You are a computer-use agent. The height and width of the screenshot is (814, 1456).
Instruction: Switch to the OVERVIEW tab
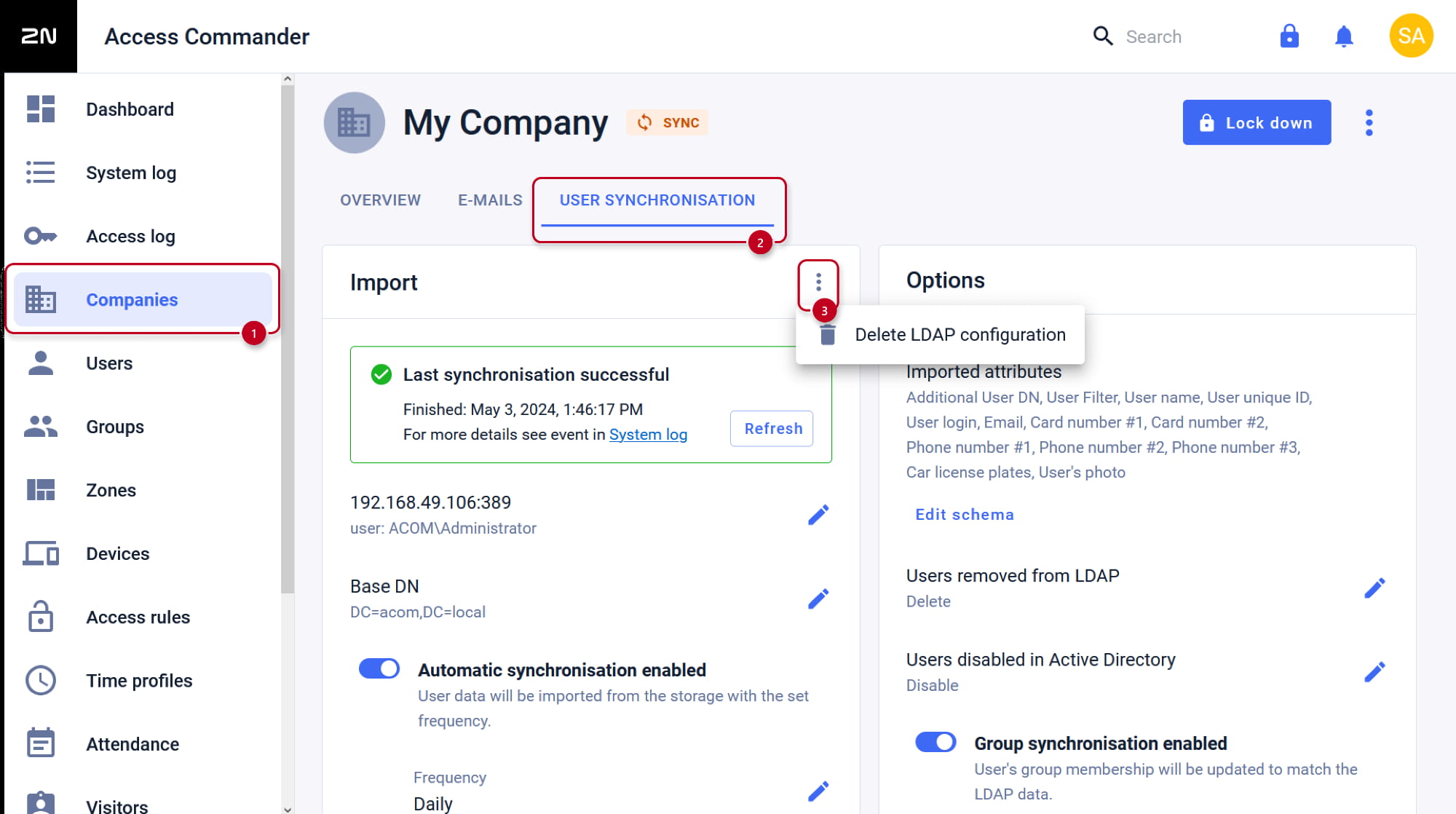[380, 200]
